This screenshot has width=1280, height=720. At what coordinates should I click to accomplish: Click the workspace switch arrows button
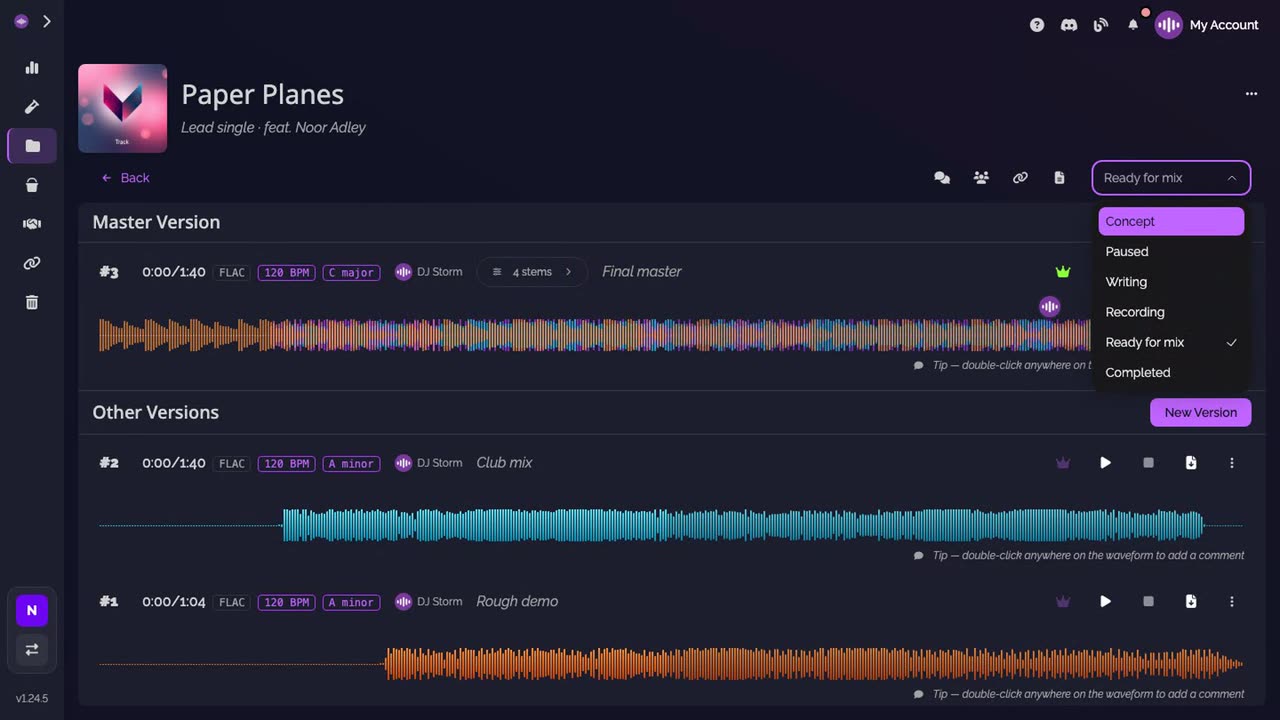[x=32, y=649]
